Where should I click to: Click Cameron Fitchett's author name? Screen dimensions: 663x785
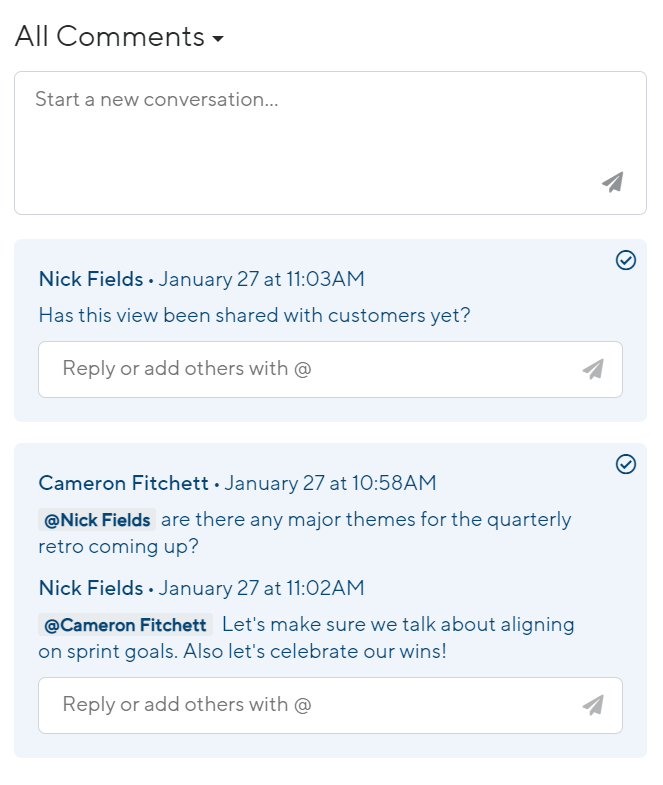click(x=124, y=483)
